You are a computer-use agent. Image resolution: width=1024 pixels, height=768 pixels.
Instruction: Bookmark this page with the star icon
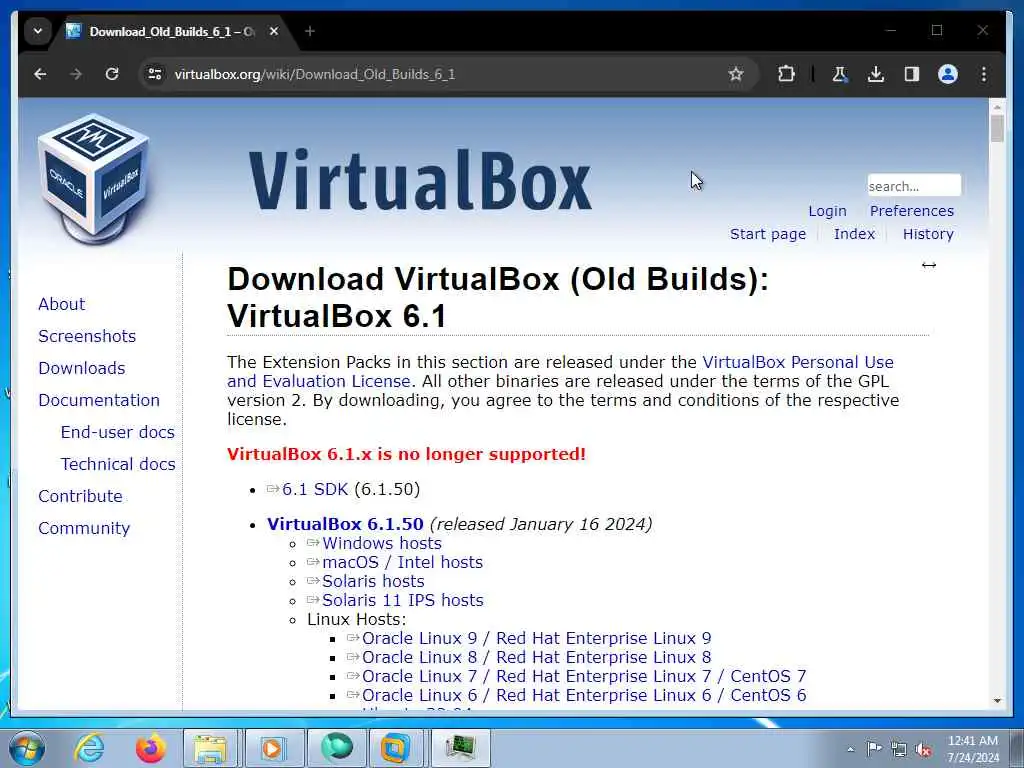[736, 74]
